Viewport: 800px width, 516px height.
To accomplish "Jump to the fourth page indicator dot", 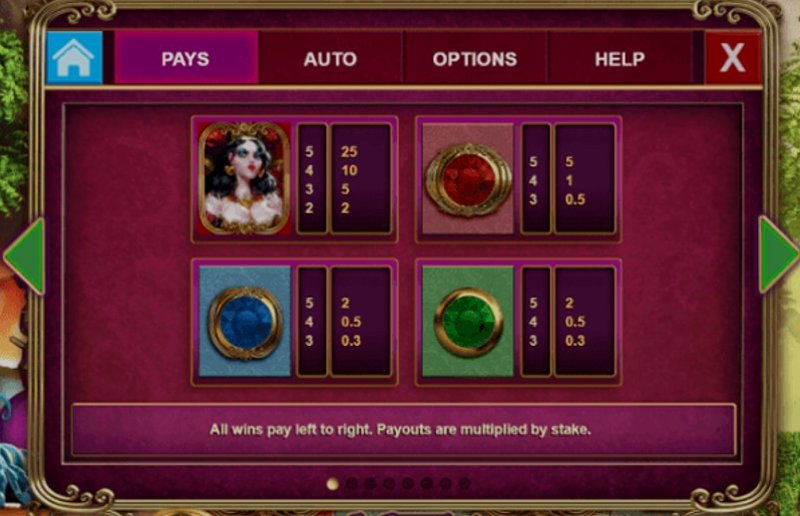I will [x=389, y=484].
